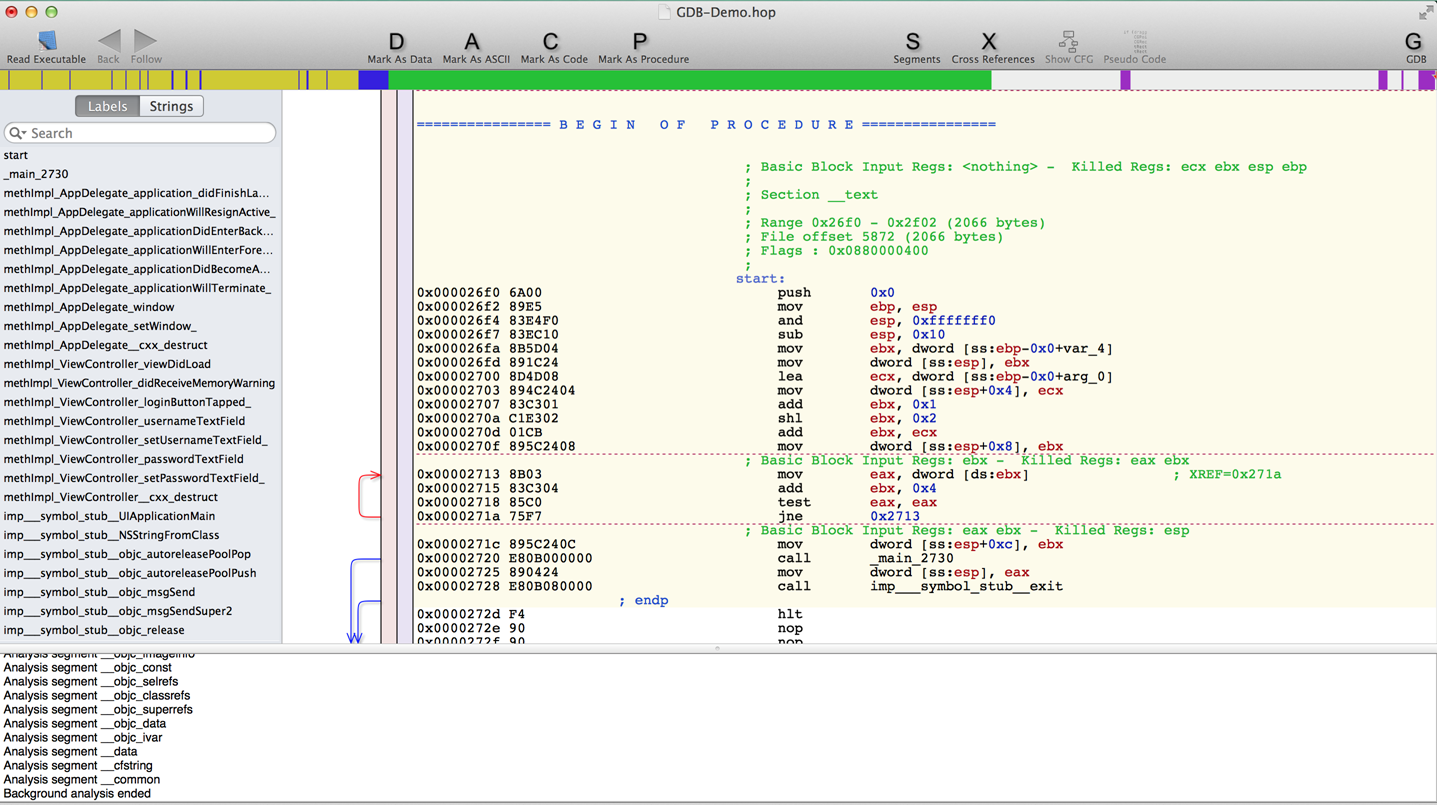Select methImpl_ViewController_loginButtonTapped_ label
1437x805 pixels.
coord(127,402)
